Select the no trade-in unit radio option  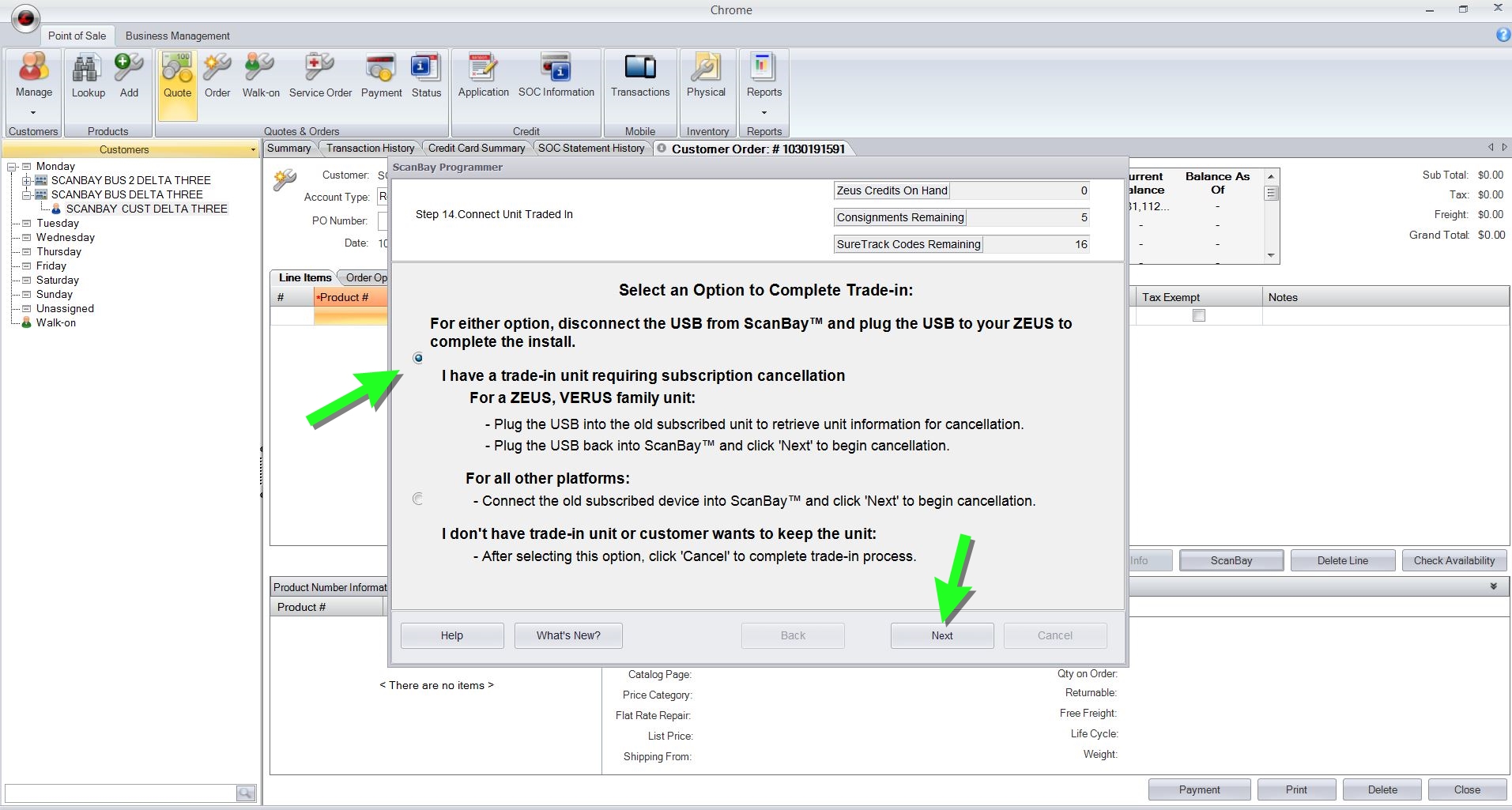click(x=418, y=499)
